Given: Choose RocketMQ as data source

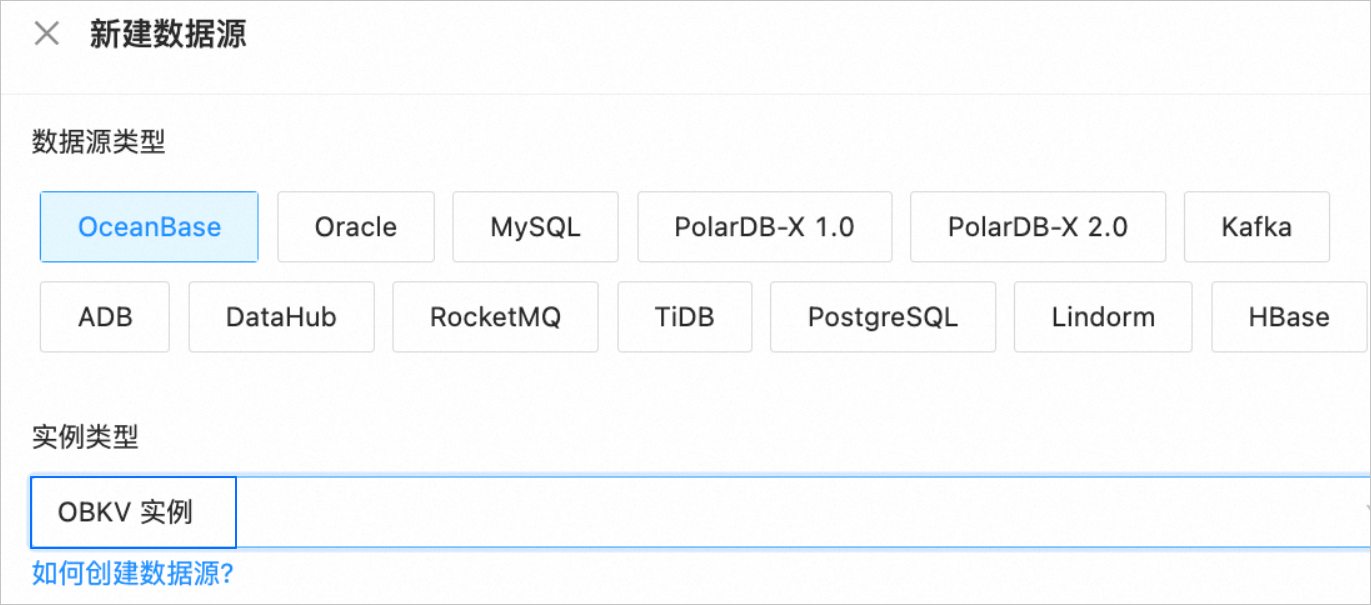Looking at the screenshot, I should click(495, 317).
